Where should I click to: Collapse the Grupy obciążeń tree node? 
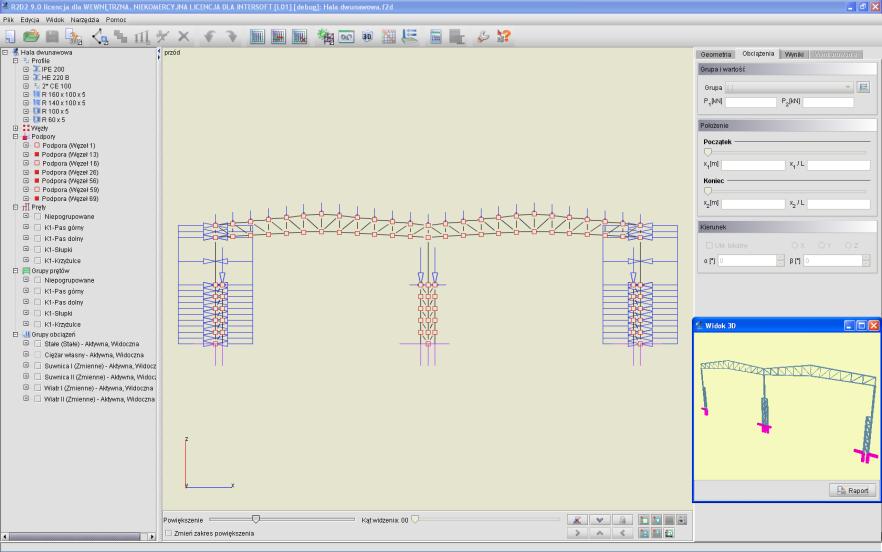coord(16,334)
